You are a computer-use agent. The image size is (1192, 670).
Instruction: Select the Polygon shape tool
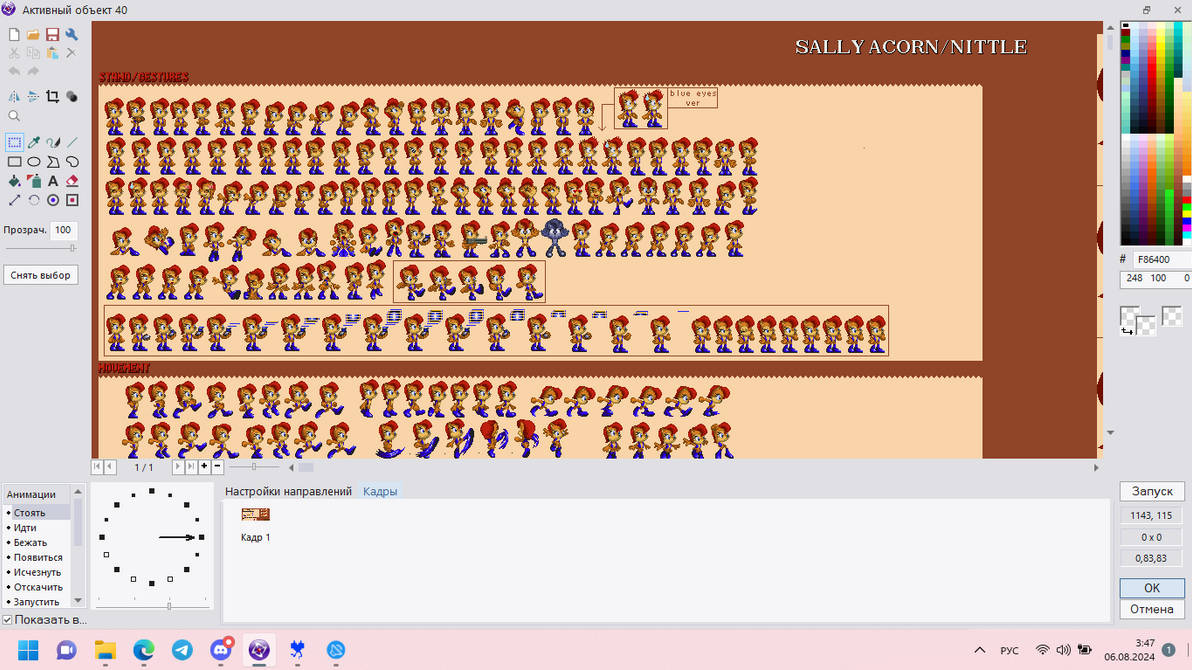tap(52, 162)
